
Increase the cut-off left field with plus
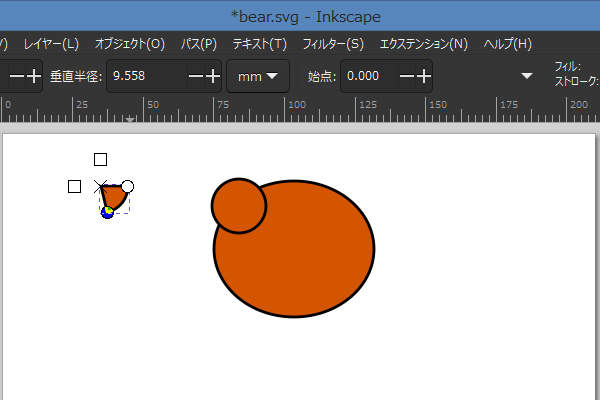[x=34, y=76]
